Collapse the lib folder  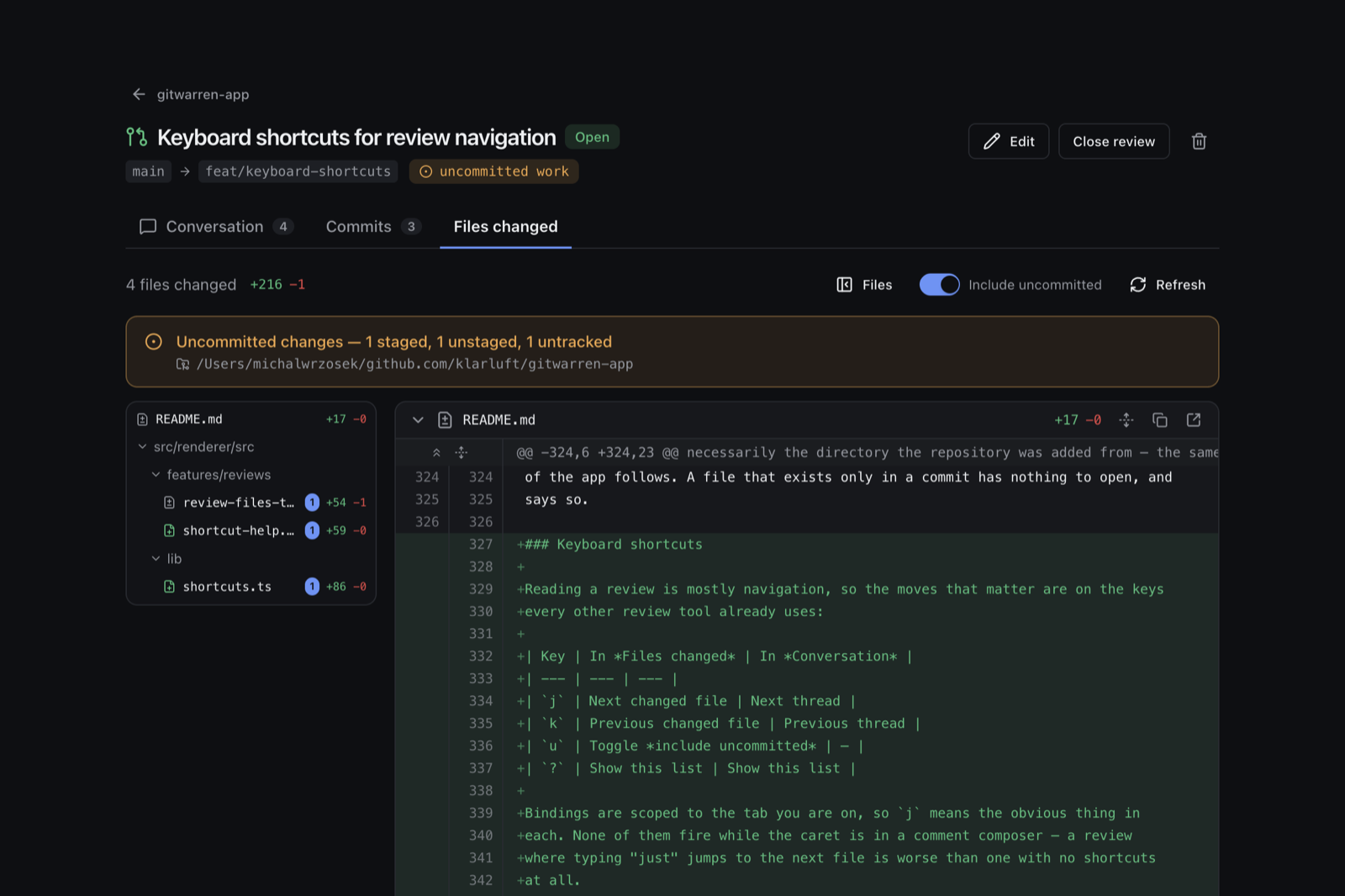pos(251,558)
